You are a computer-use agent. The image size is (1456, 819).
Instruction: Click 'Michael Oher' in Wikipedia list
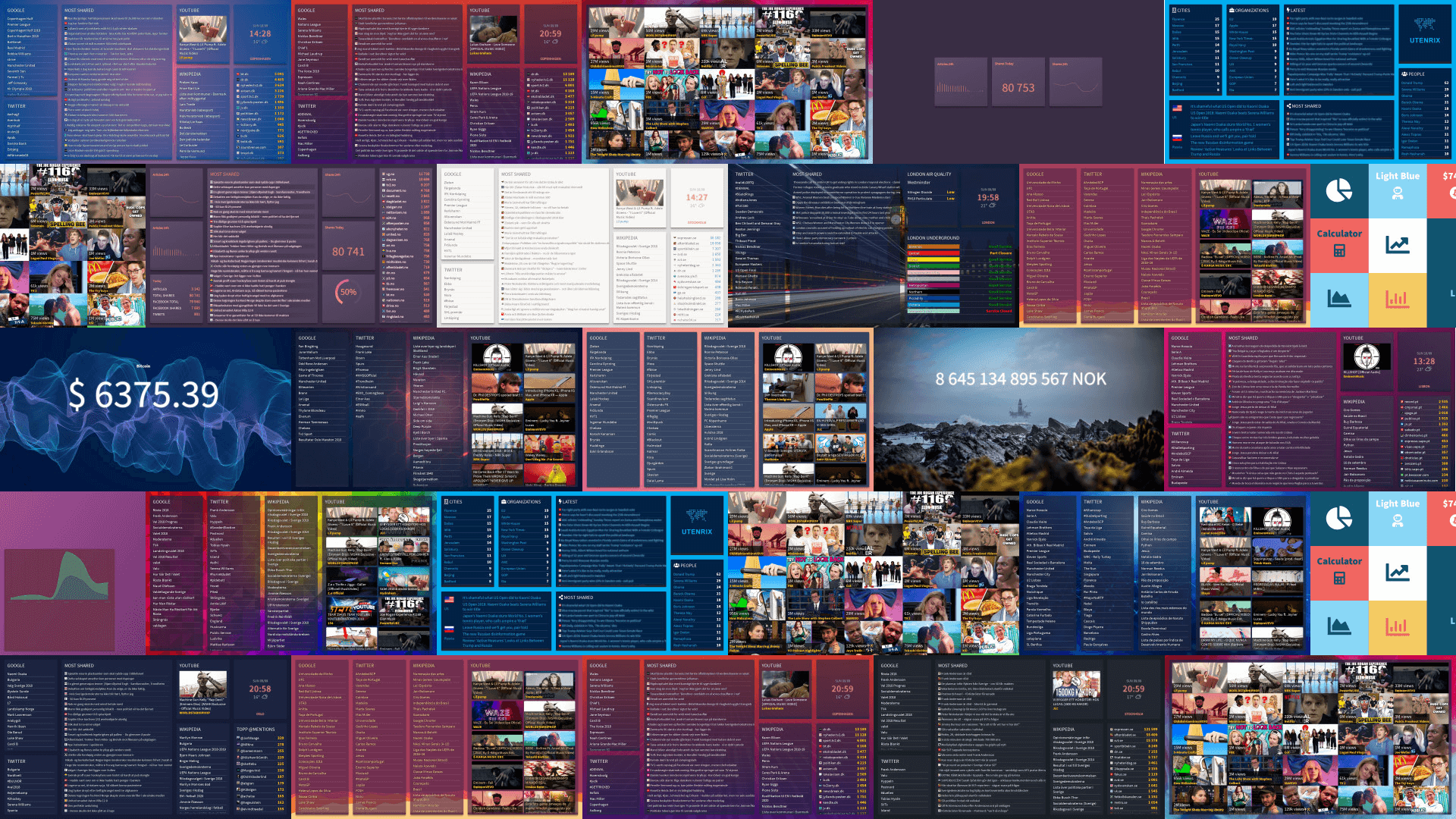(x=423, y=415)
